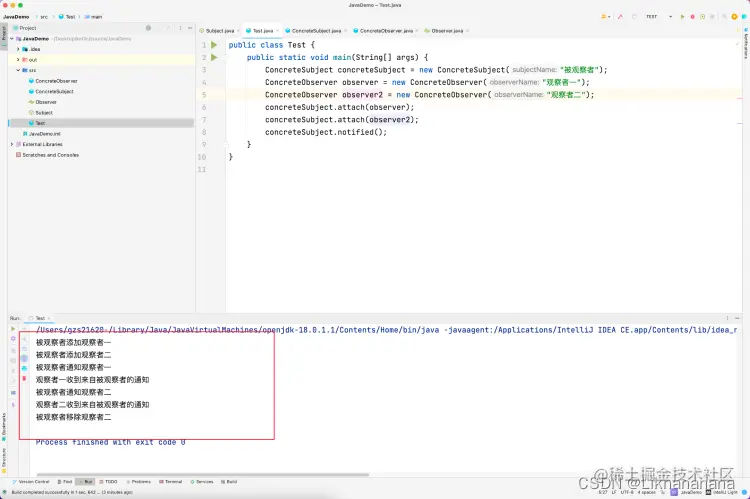Select the Test tab in Run panel
This screenshot has width=750, height=499.
pos(40,318)
